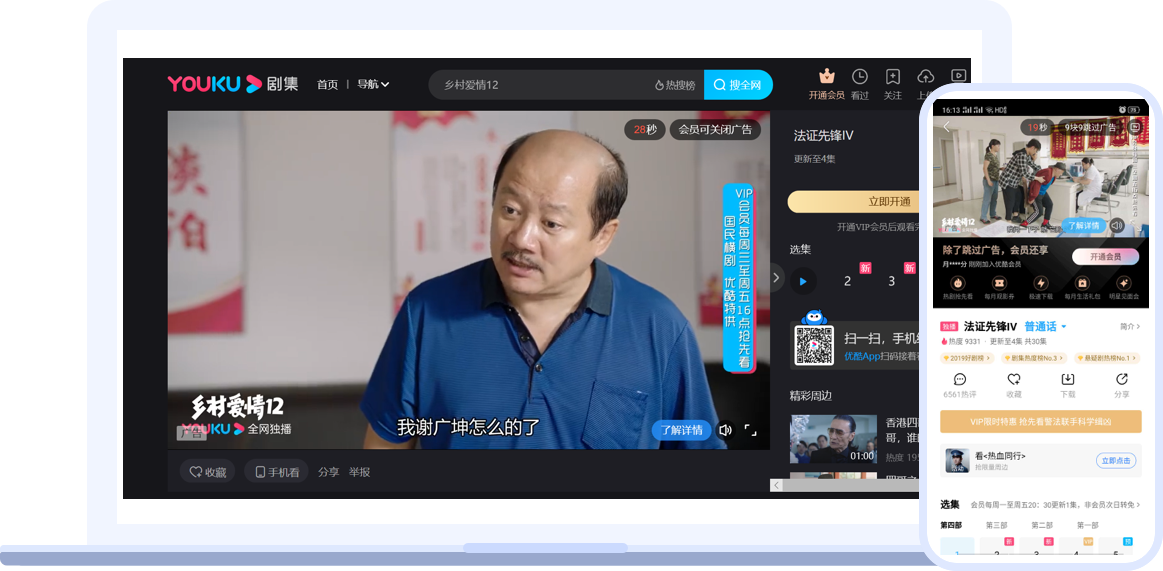Click the 手机看 button below the desktop player
This screenshot has height=571, width=1163.
coord(276,472)
